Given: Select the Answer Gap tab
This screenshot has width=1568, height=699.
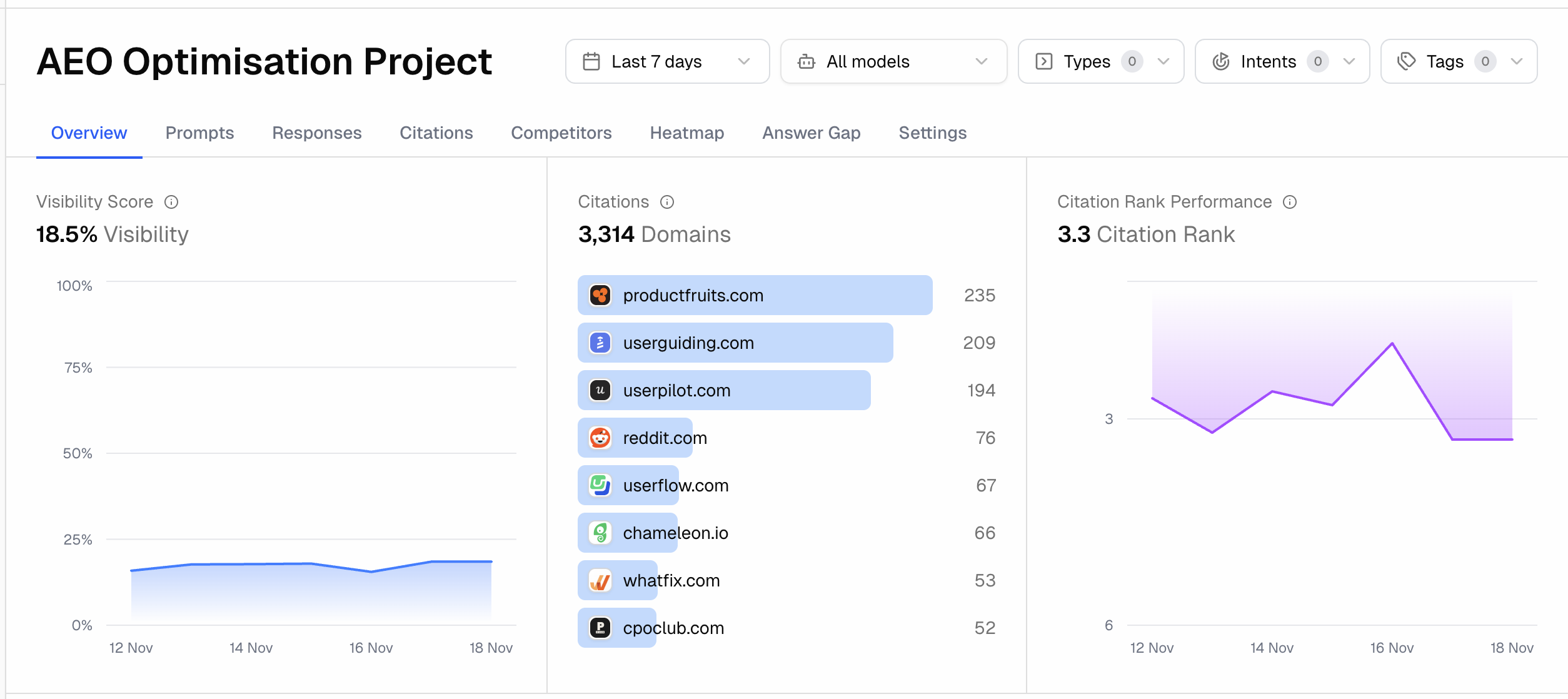Looking at the screenshot, I should tap(811, 133).
